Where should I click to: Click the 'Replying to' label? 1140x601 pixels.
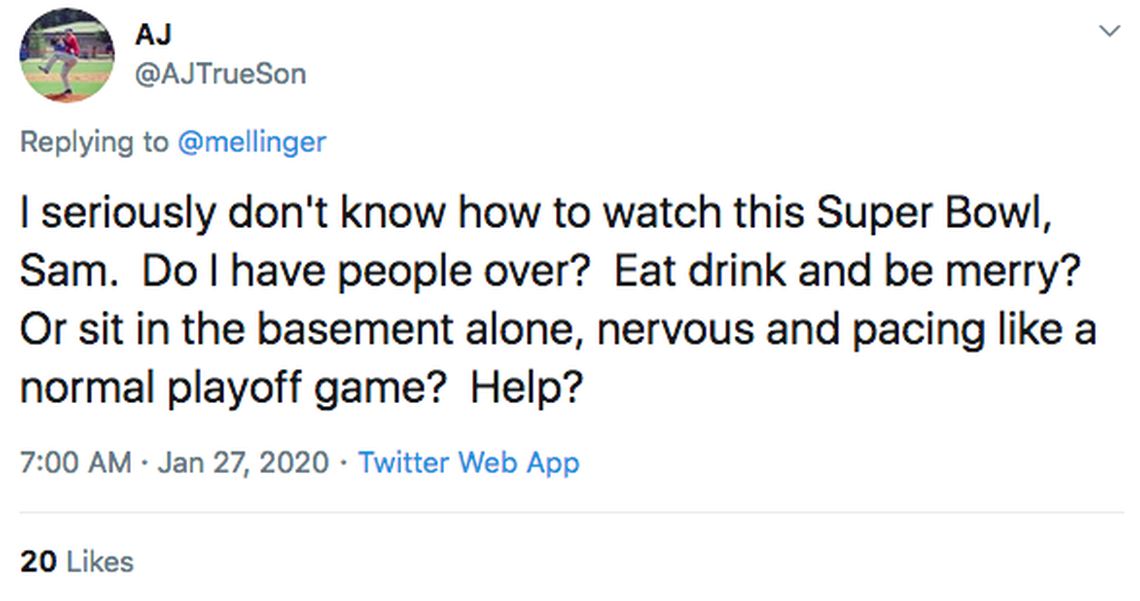coord(95,142)
